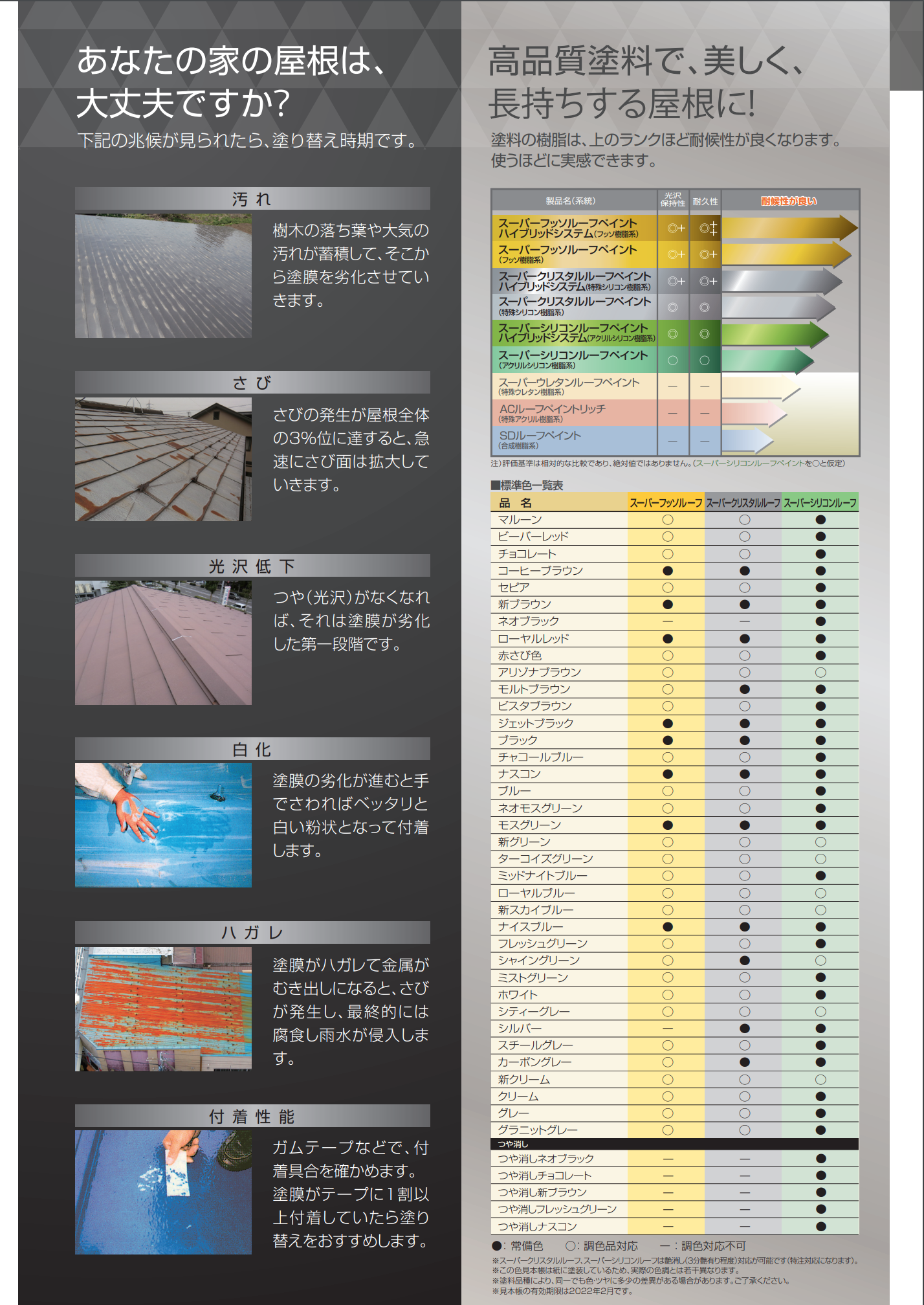Click the 光沢低下 section header bar
924x1305 pixels.
click(x=252, y=566)
